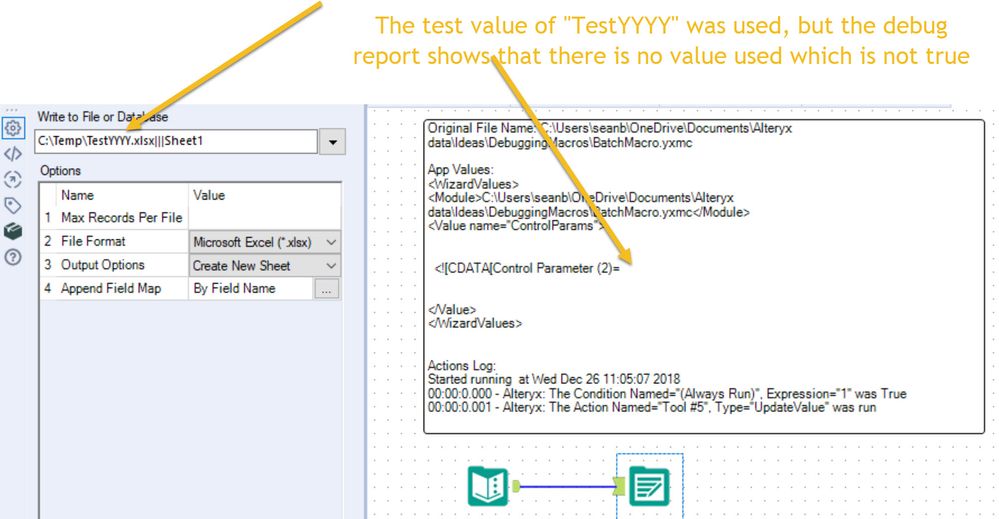Screen dimensions: 999x519
Task: Click the Append Field Map ellipsis button
Action: tap(326, 289)
